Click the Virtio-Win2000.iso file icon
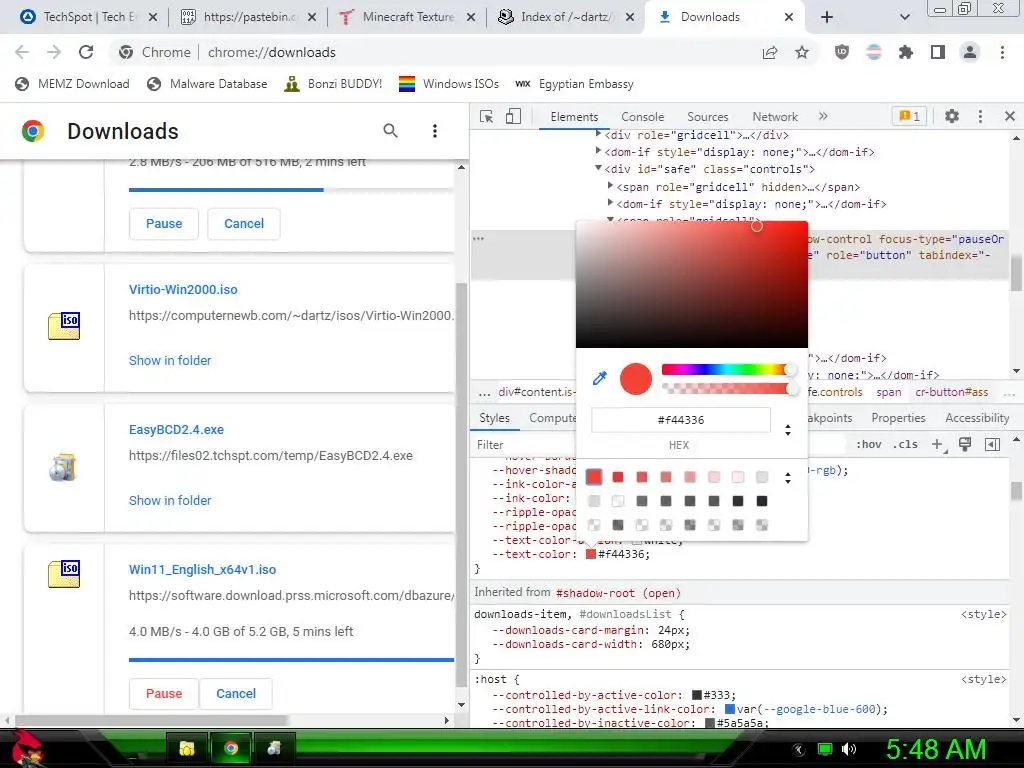This screenshot has height=768, width=1024. pyautogui.click(x=64, y=325)
